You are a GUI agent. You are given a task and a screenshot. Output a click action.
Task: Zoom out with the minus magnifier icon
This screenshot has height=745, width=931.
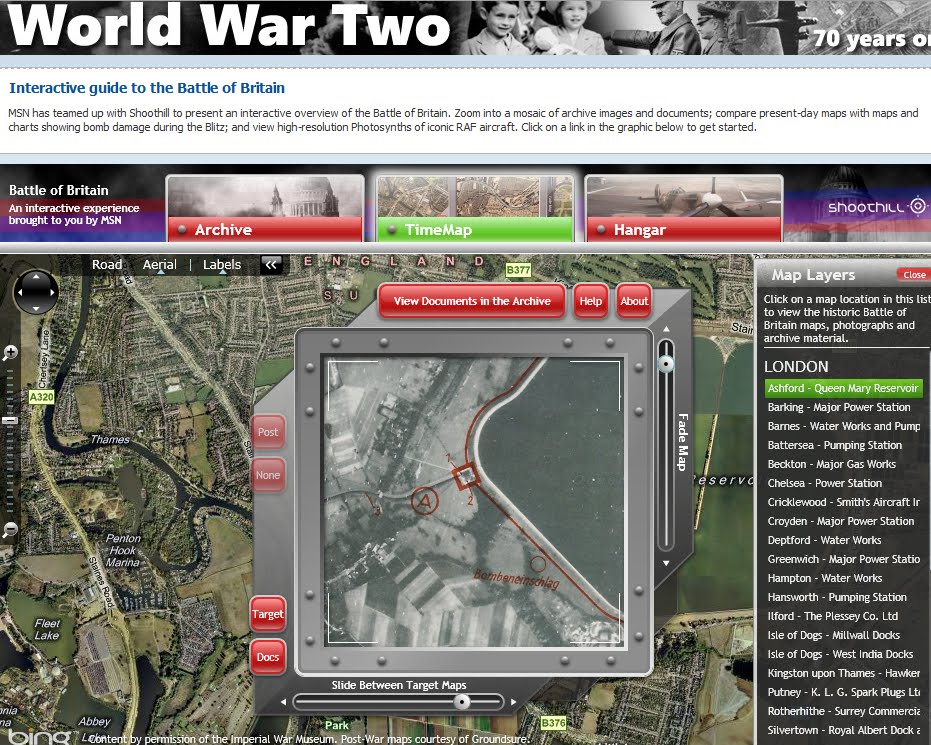(10, 527)
